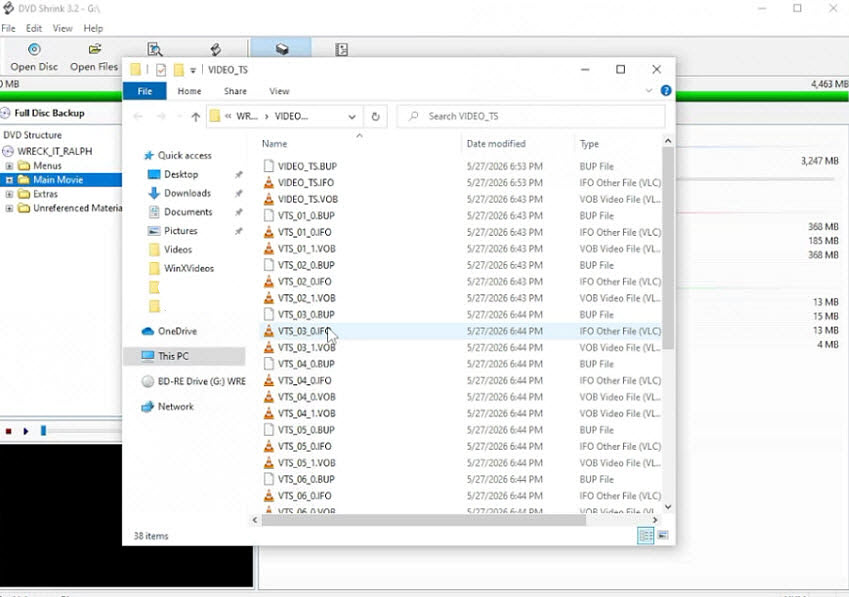Select Network in the navigation pane
This screenshot has width=849, height=597.
(175, 406)
